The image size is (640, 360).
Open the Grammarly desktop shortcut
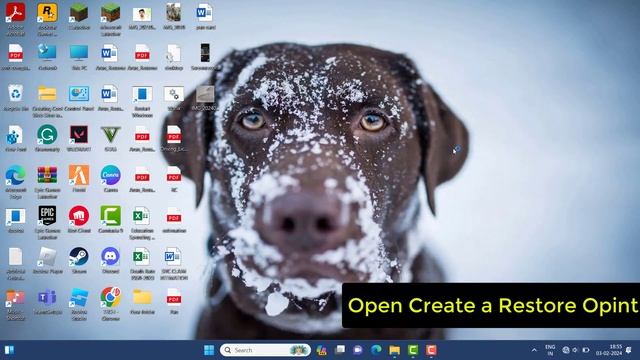(x=47, y=135)
